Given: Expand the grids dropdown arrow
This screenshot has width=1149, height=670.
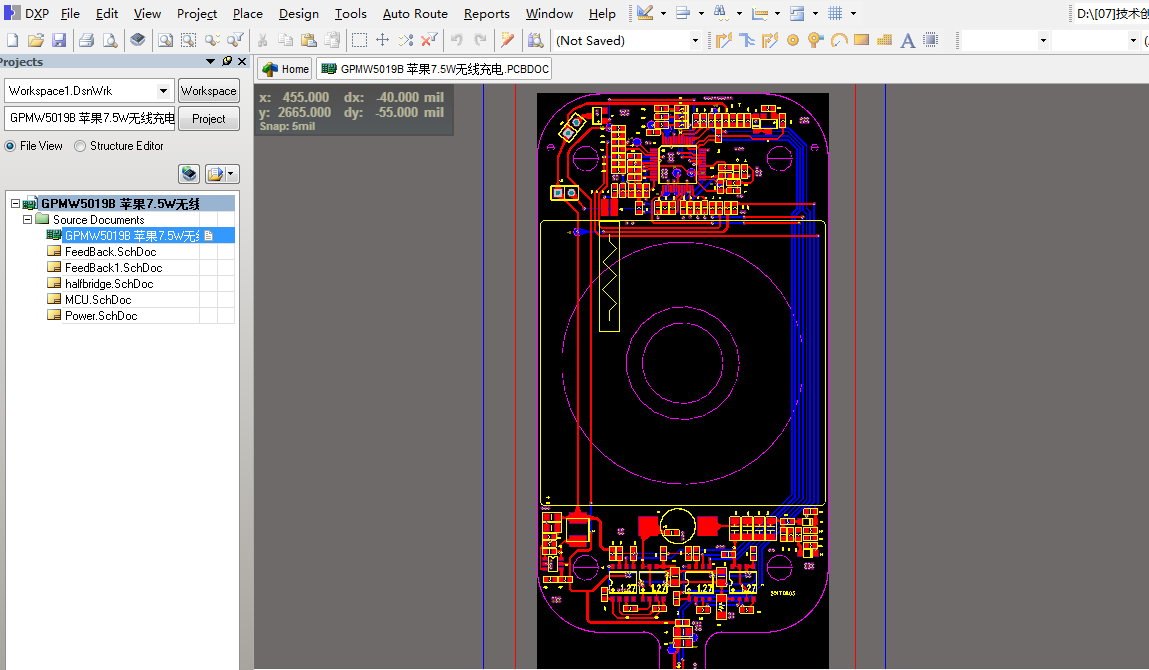Looking at the screenshot, I should point(854,13).
